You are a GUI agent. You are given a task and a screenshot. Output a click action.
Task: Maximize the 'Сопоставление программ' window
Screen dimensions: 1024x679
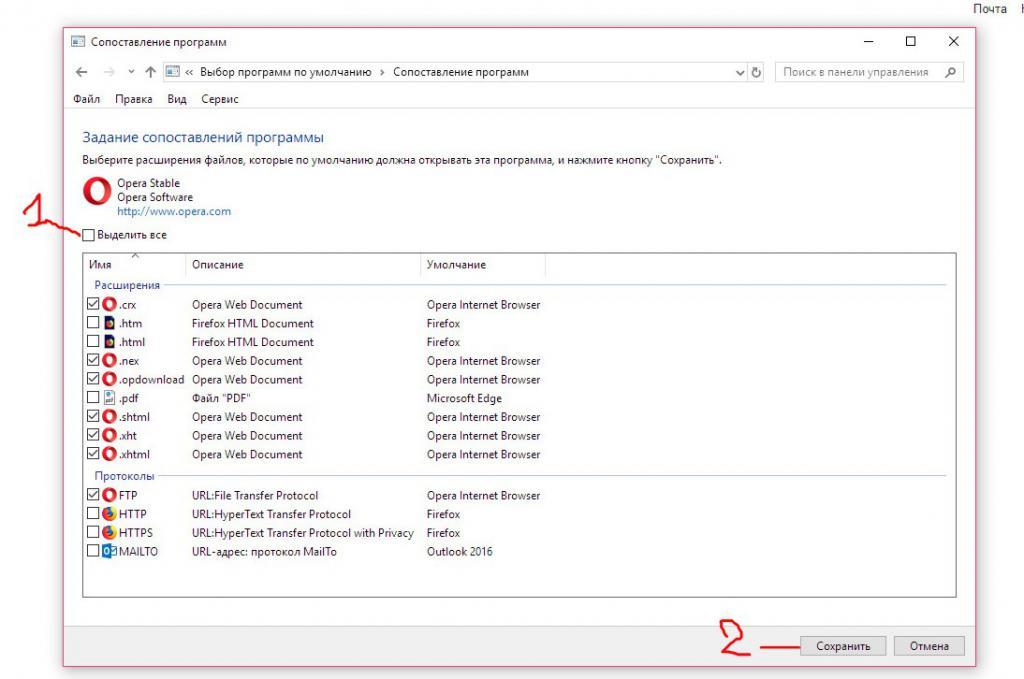pyautogui.click(x=910, y=41)
